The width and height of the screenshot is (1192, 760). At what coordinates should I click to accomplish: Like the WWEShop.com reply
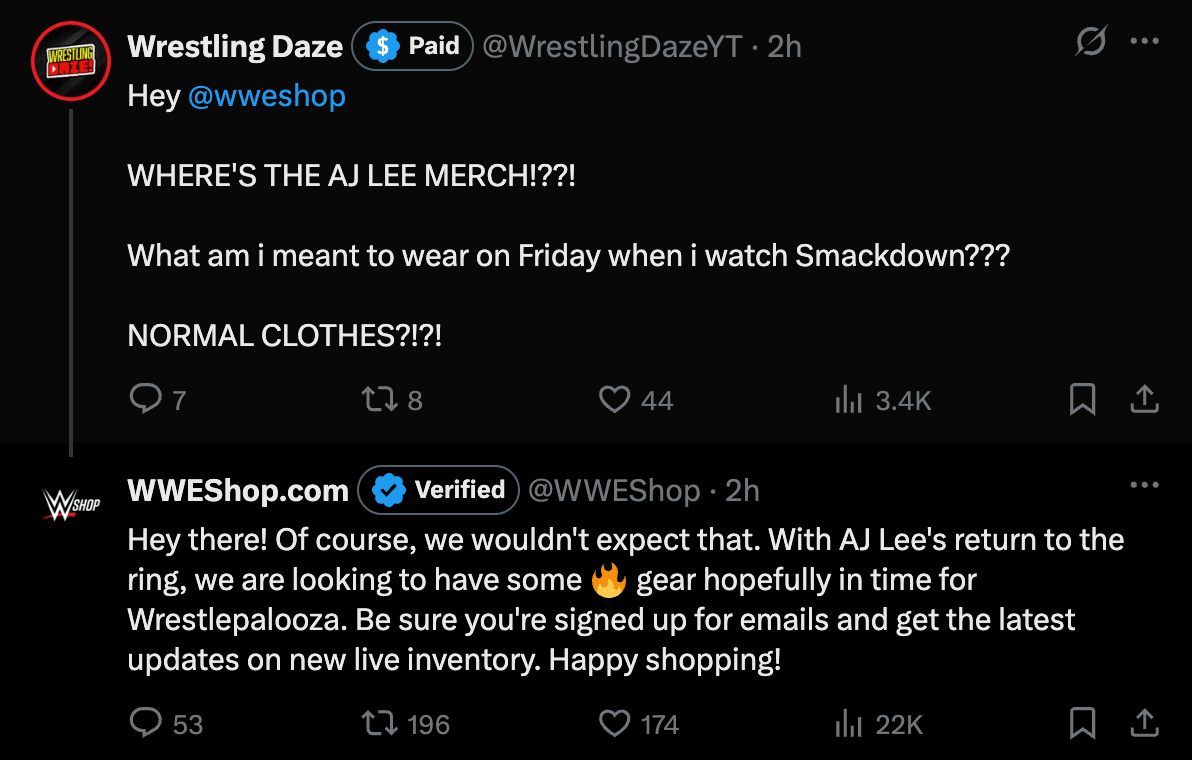[x=613, y=723]
